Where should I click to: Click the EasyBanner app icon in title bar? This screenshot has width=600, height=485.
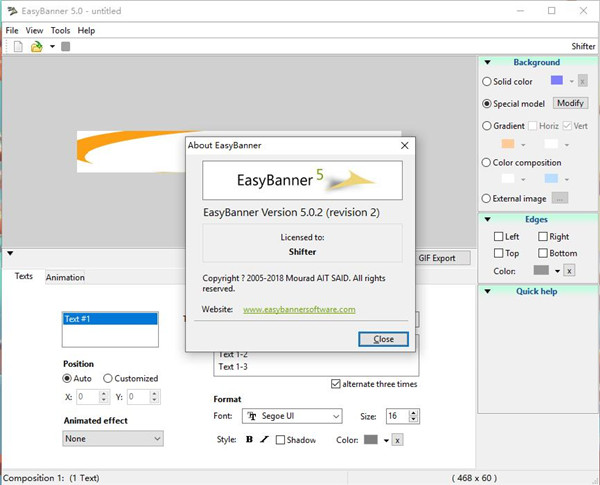11,11
